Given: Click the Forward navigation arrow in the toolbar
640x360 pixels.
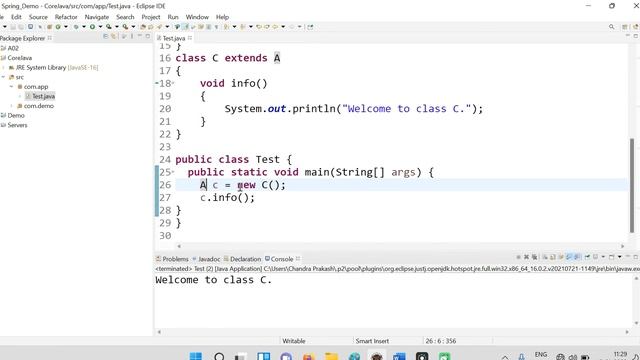Looking at the screenshot, I should [292, 27].
